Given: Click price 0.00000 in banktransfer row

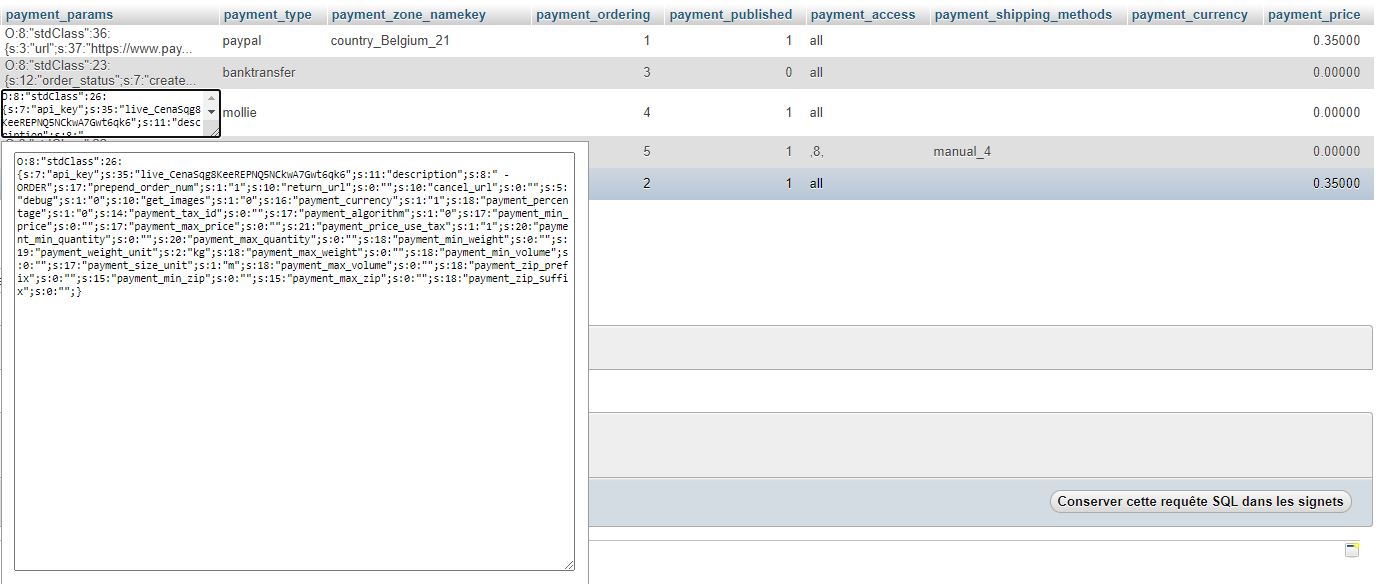Looking at the screenshot, I should pos(1336,73).
